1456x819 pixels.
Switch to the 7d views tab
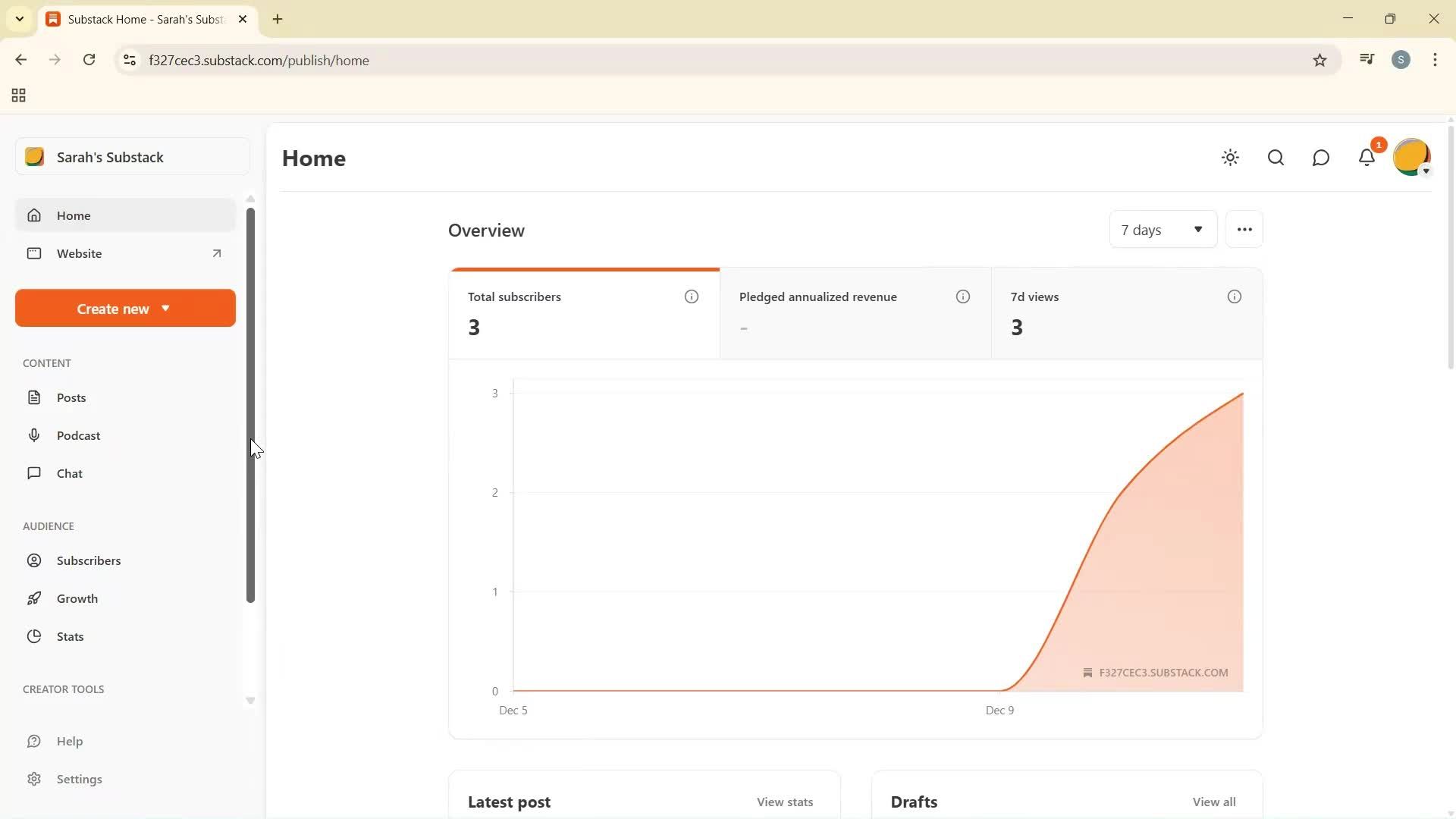pyautogui.click(x=1126, y=312)
